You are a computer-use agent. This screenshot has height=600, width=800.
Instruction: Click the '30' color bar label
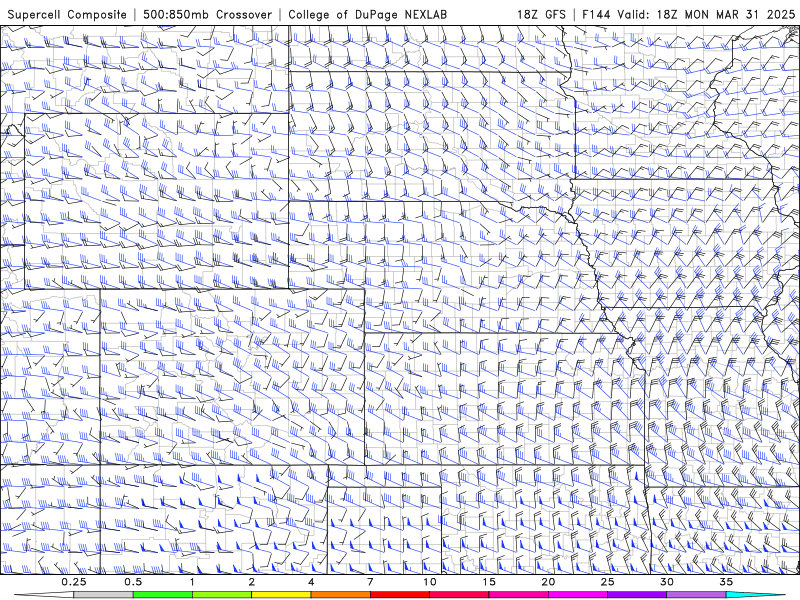[667, 582]
